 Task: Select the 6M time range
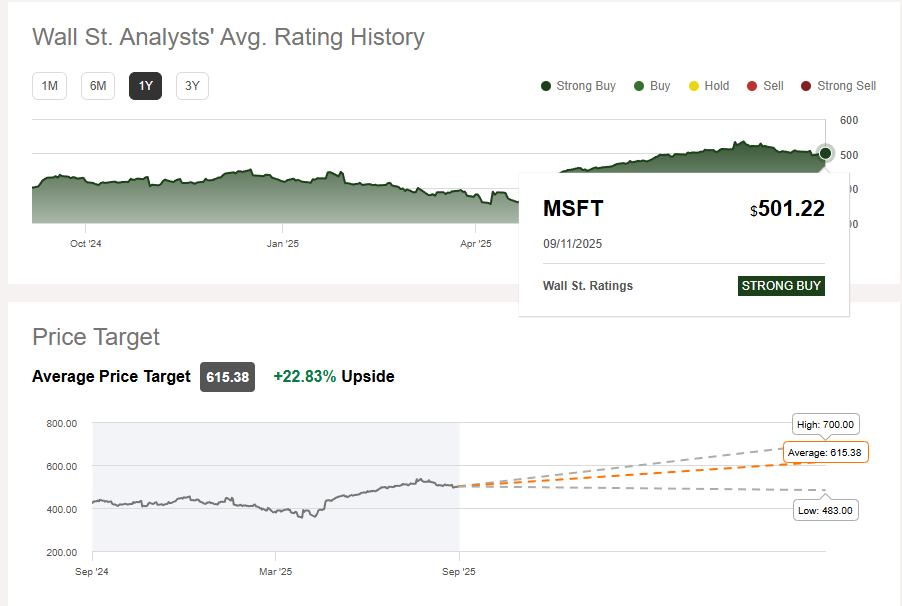click(x=98, y=86)
